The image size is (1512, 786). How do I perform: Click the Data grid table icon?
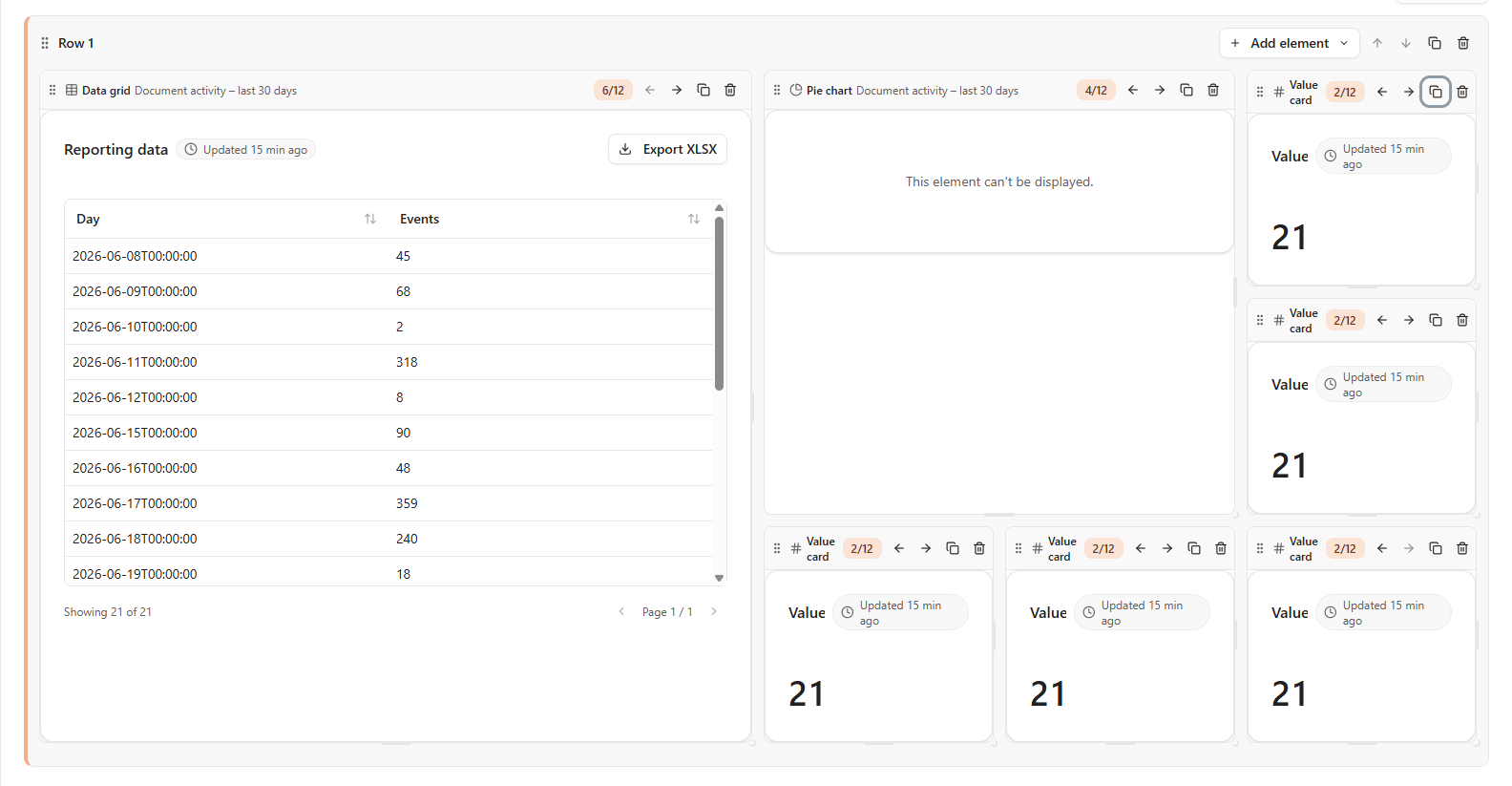click(x=72, y=90)
